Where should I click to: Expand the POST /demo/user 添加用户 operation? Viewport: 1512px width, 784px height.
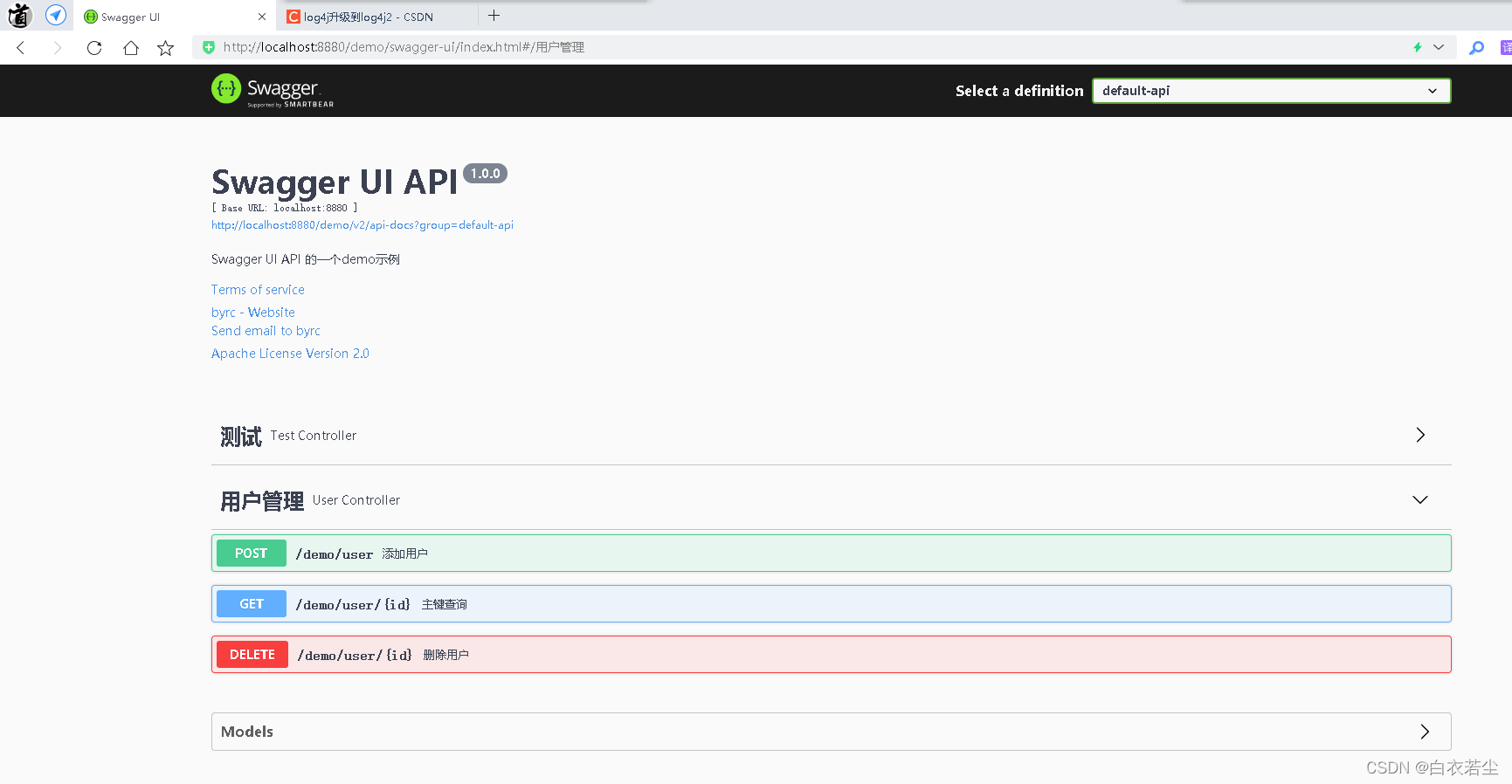click(x=831, y=554)
